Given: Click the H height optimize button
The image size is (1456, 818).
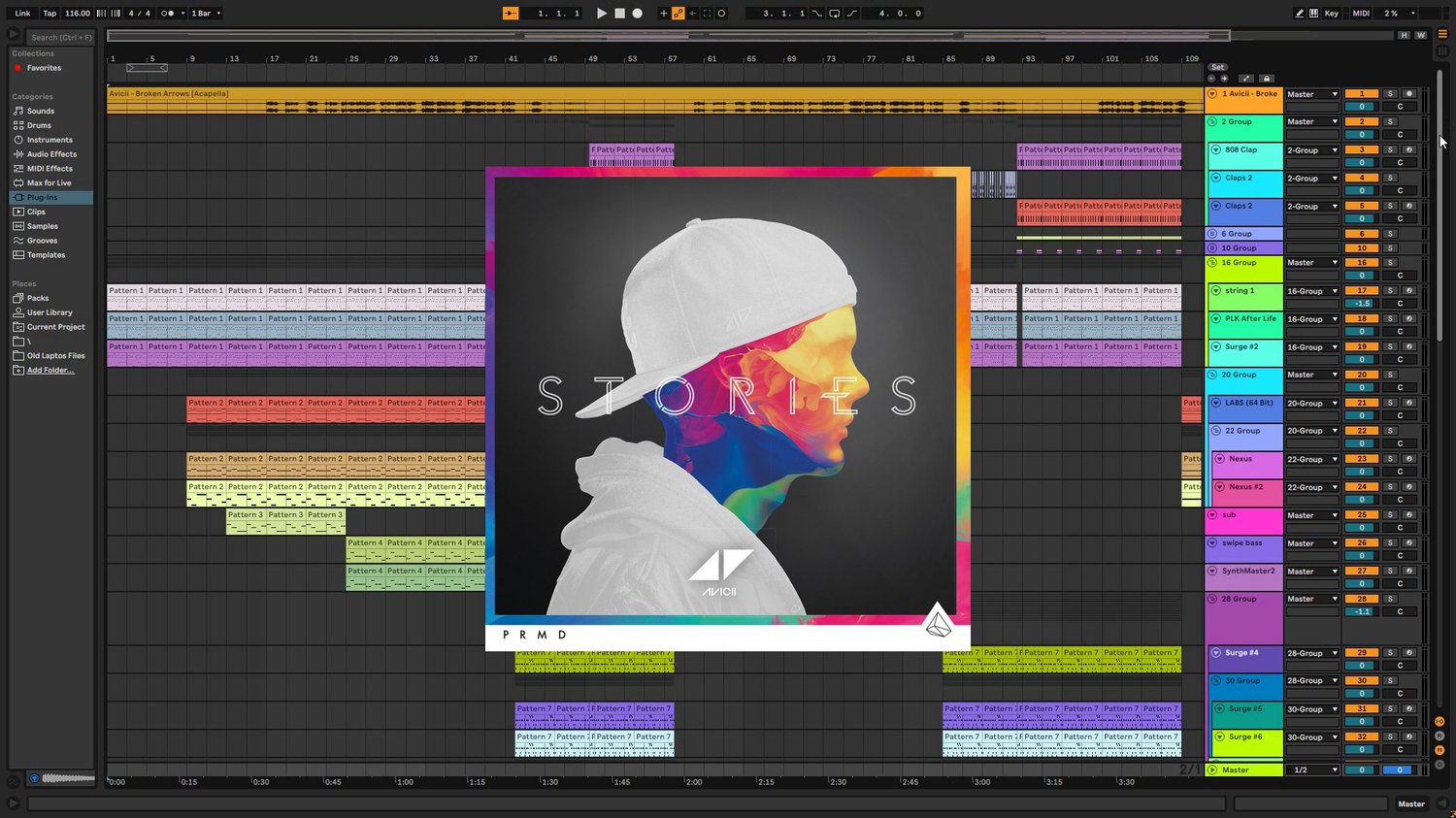Looking at the screenshot, I should click(1404, 35).
